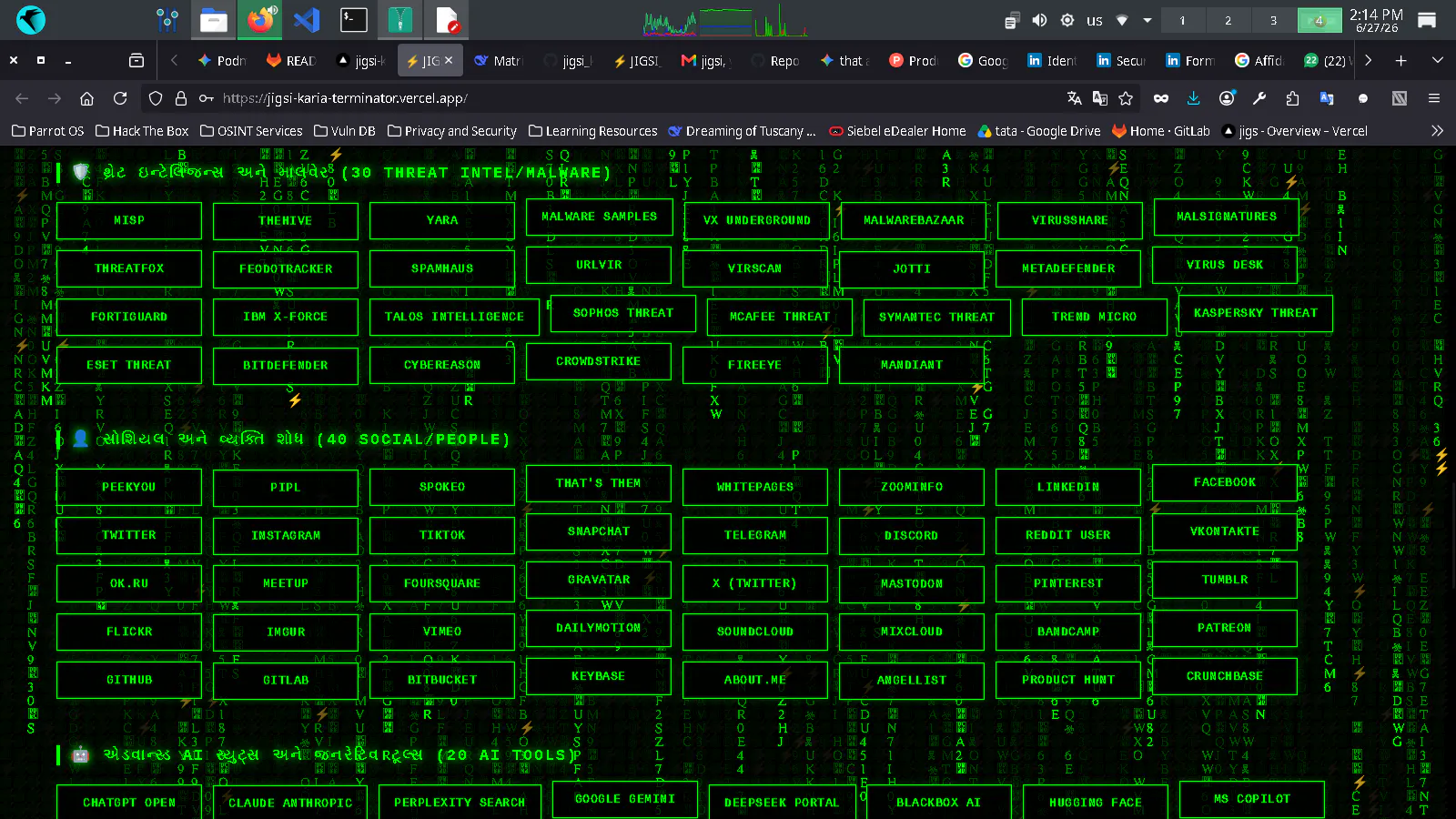Switch to the Gmail jigsi tab

click(x=707, y=61)
